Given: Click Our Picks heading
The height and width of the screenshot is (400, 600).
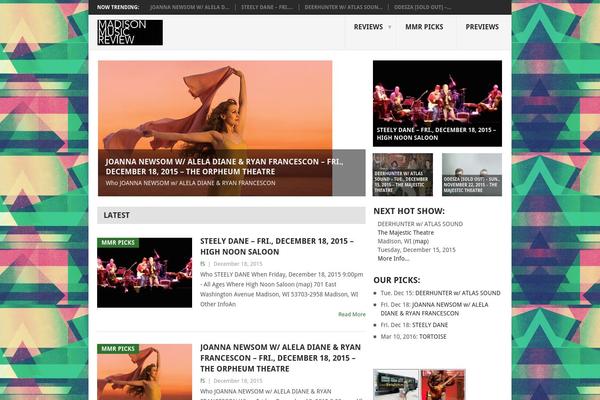Looking at the screenshot, I should (x=396, y=280).
